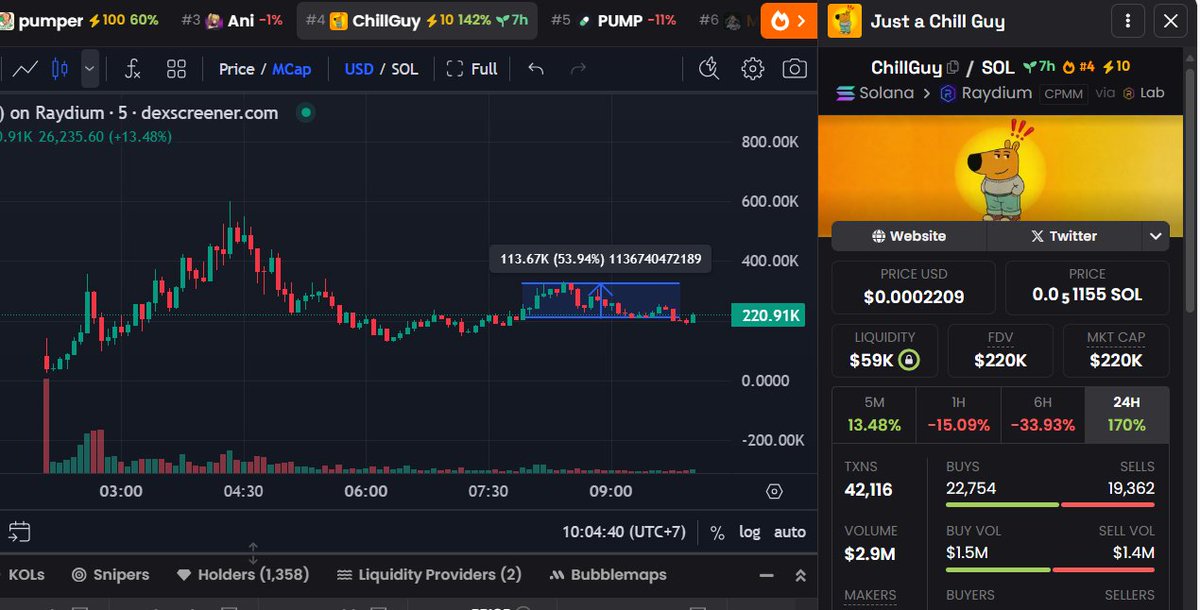Toggle auto scale on chart
Viewport: 1200px width, 610px height.
(790, 532)
